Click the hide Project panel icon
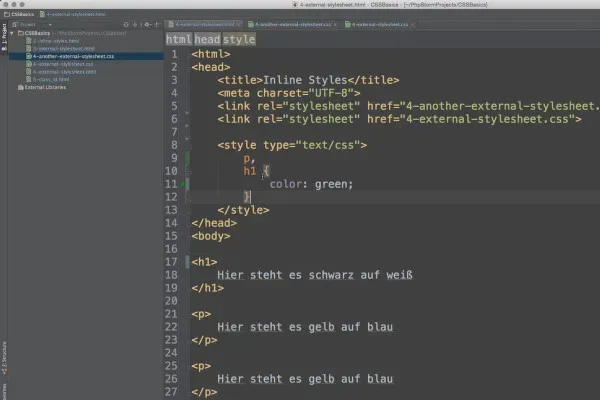 tap(158, 24)
